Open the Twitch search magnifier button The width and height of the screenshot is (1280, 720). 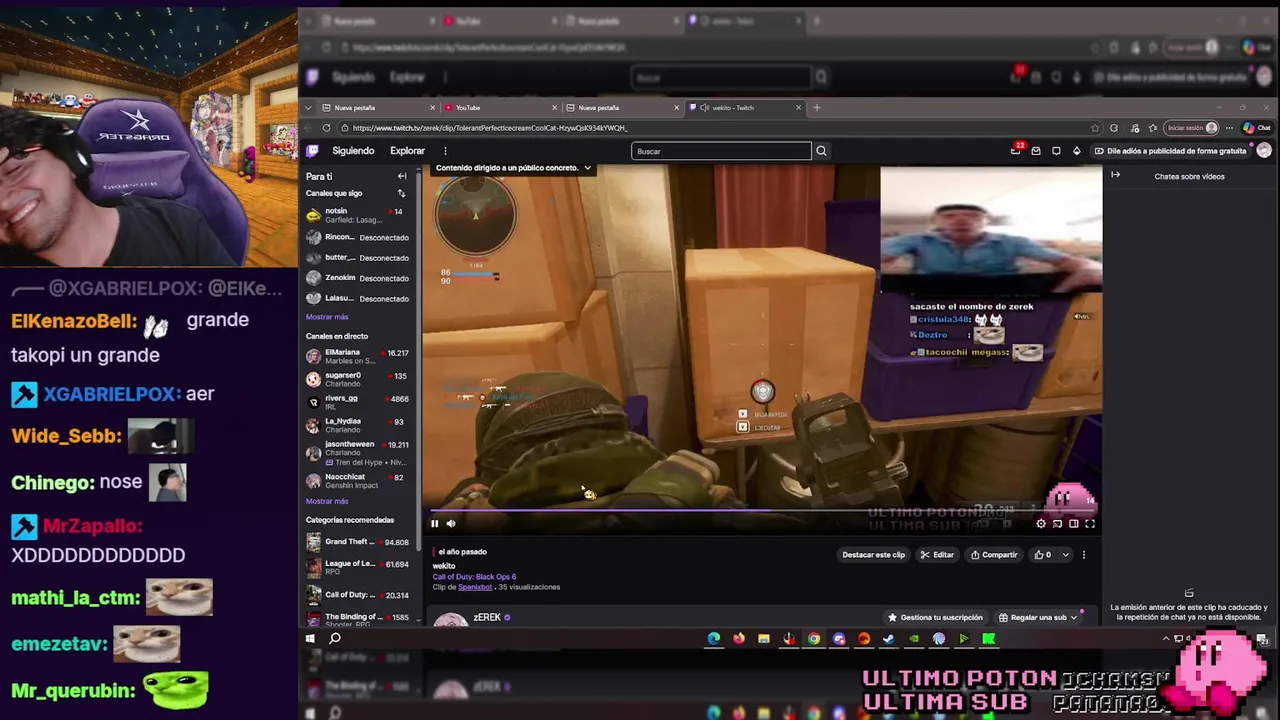pos(821,151)
